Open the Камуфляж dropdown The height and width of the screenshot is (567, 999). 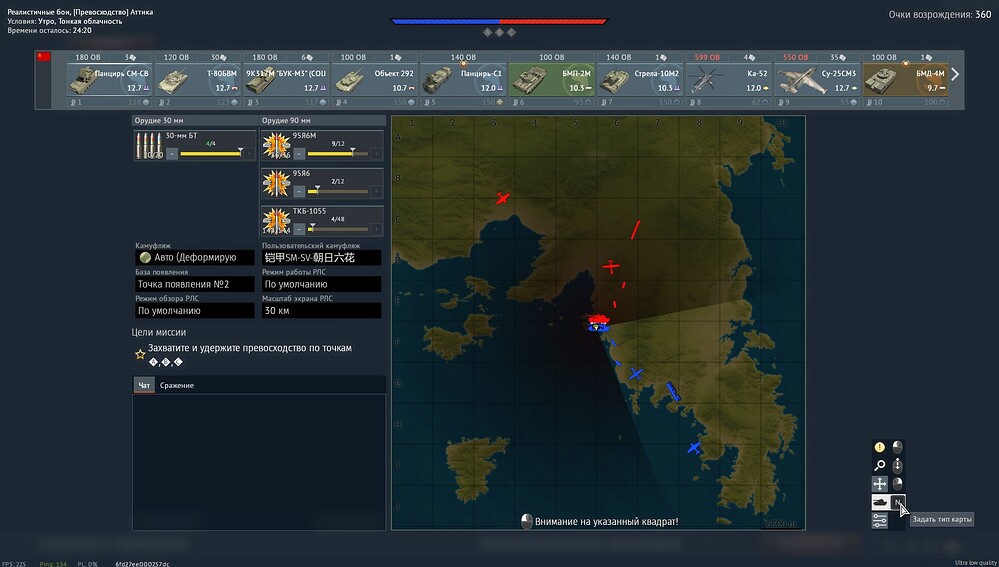194,257
